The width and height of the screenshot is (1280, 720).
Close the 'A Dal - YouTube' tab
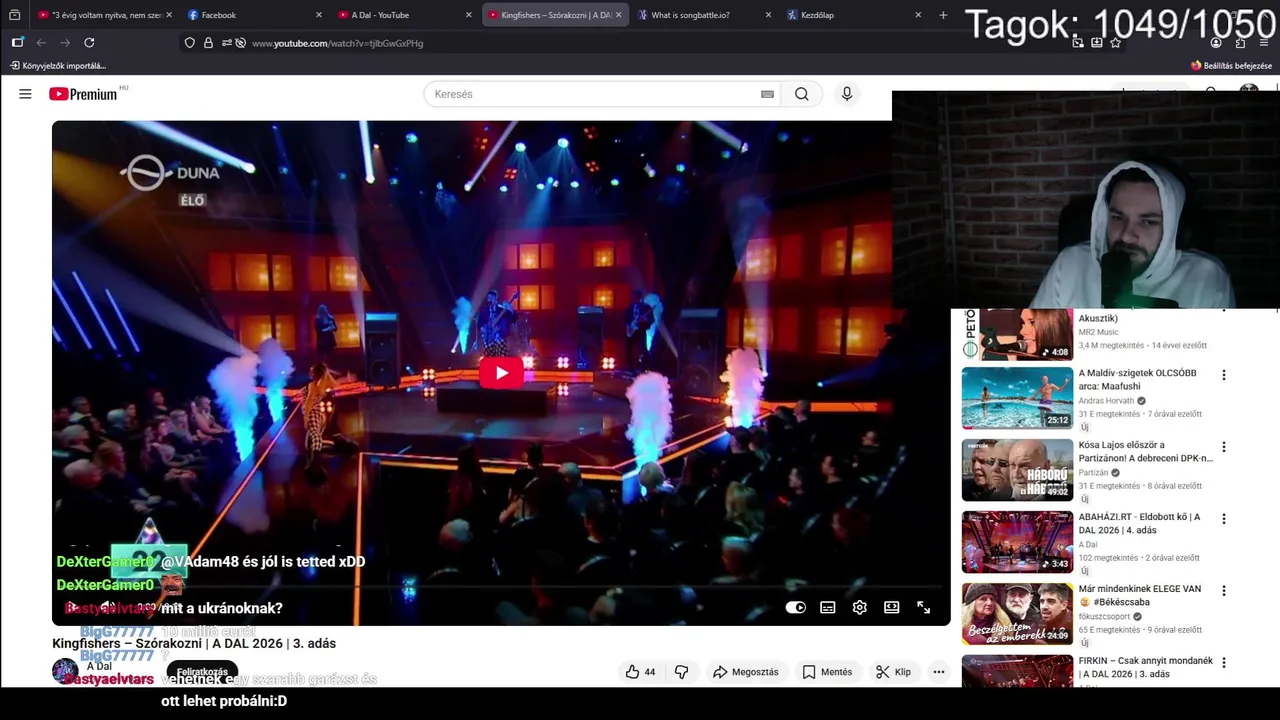pos(469,15)
